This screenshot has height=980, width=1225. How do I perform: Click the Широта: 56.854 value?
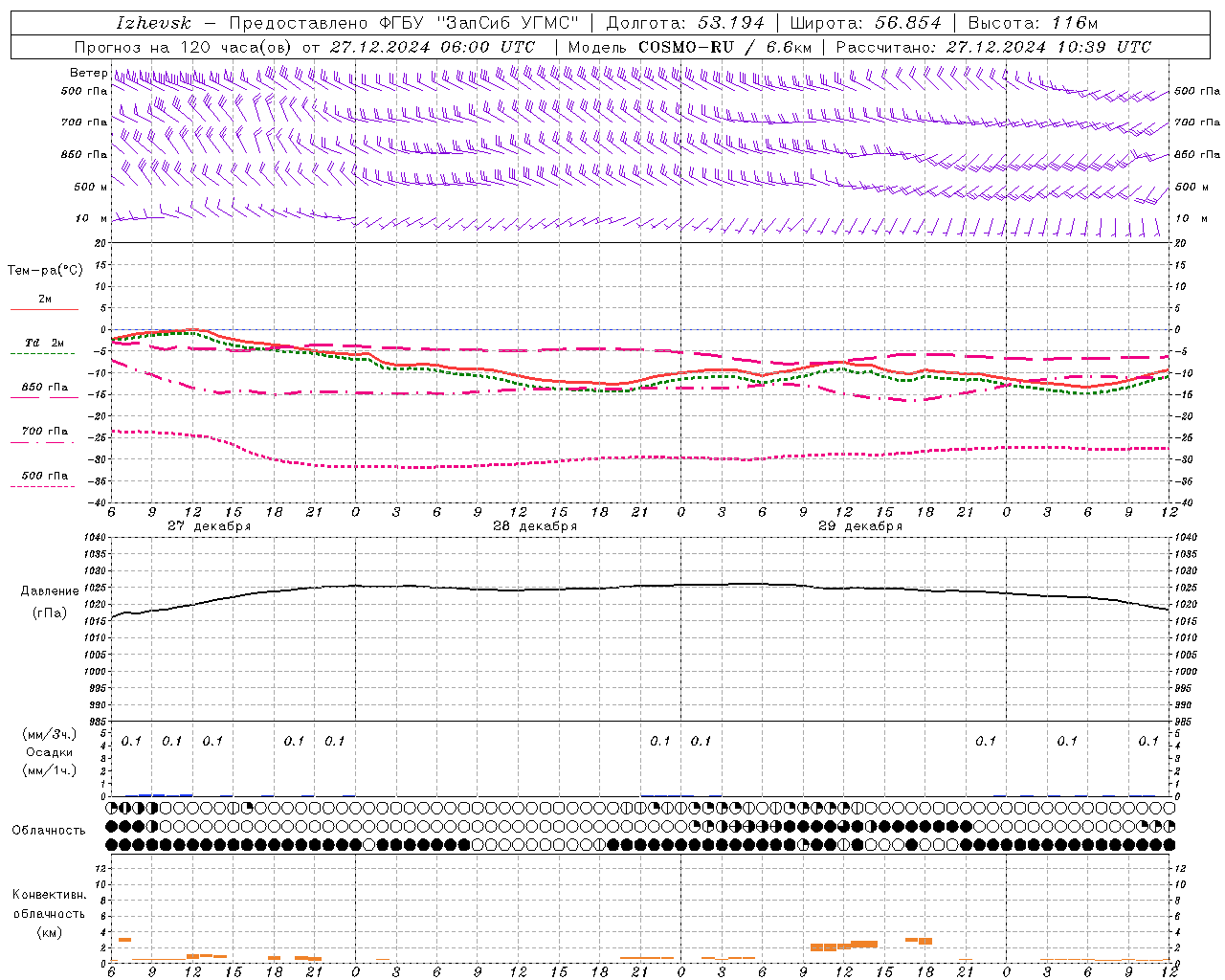point(865,23)
